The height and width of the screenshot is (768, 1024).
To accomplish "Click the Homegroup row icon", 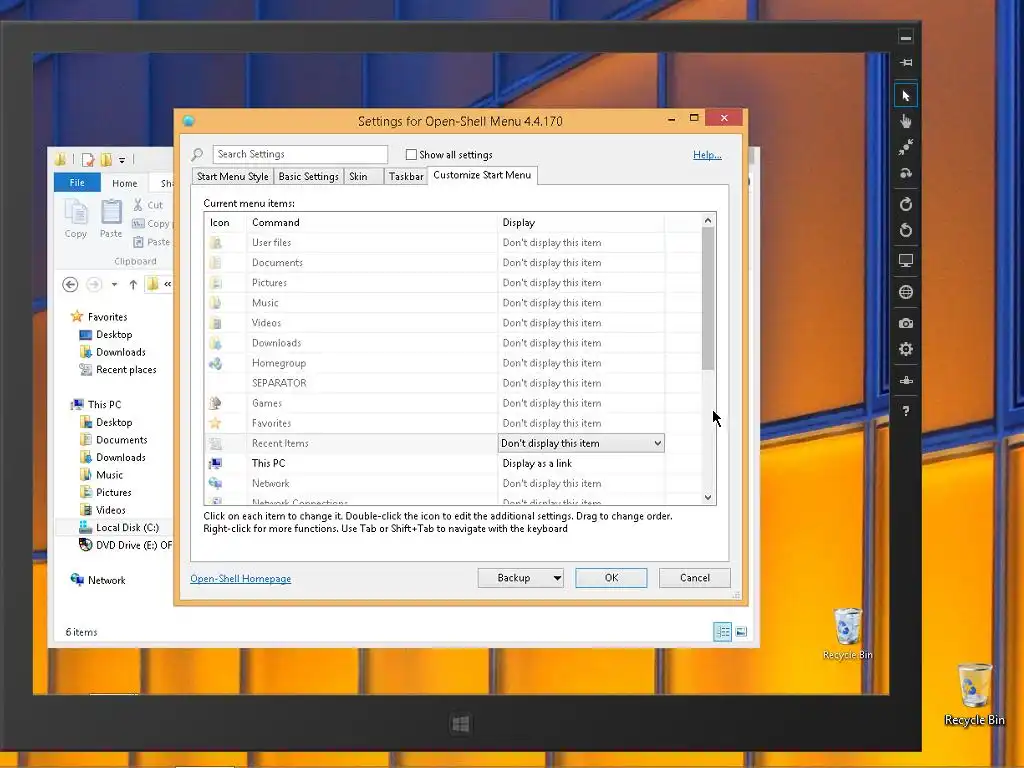I will 216,363.
